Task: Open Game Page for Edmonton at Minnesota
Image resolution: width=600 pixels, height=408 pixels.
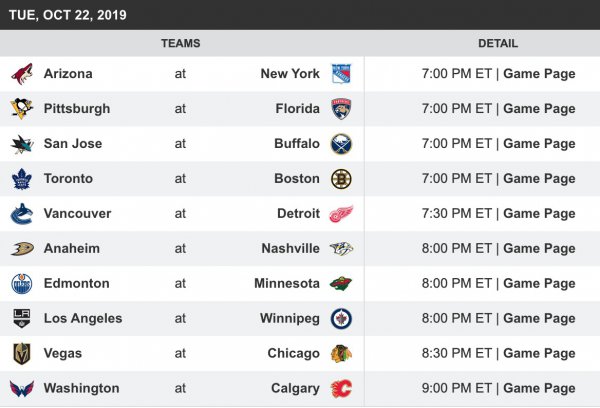Action: (539, 284)
